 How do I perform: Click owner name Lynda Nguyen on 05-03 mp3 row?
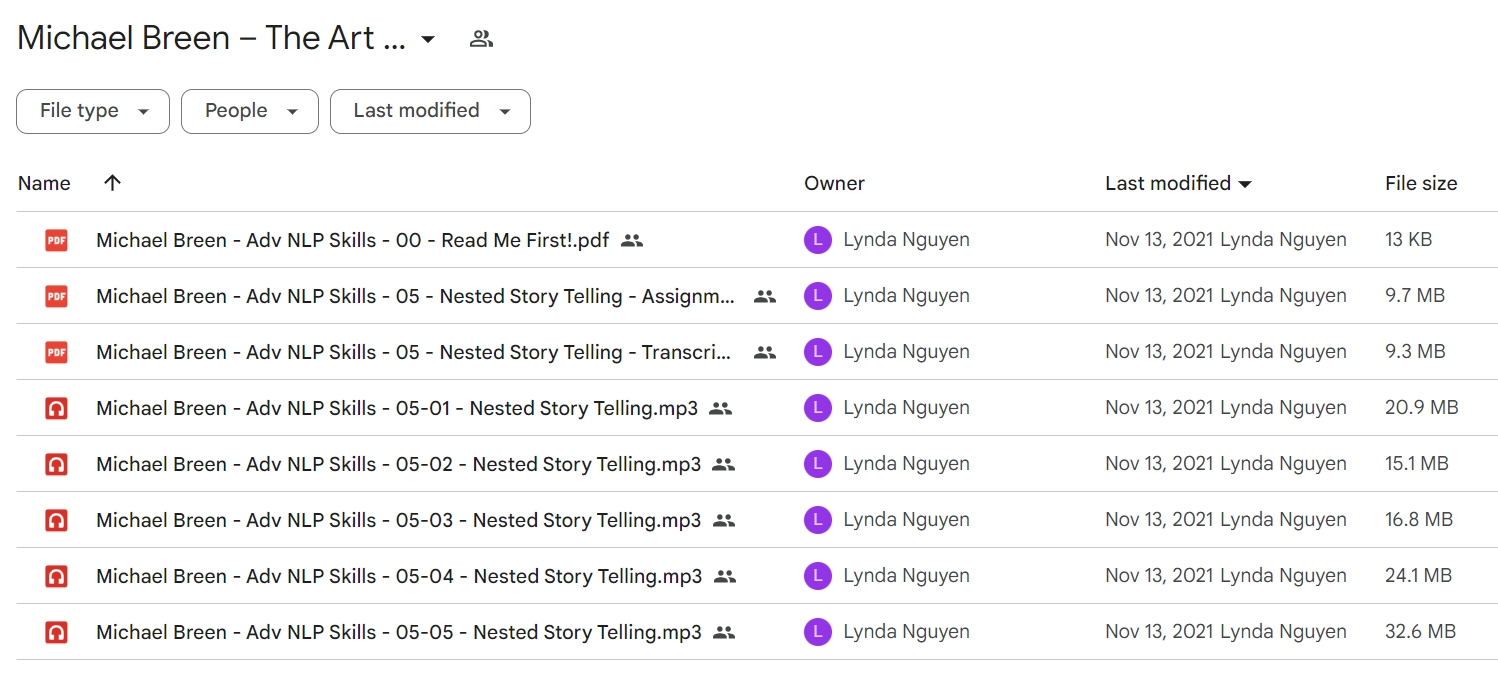[906, 520]
